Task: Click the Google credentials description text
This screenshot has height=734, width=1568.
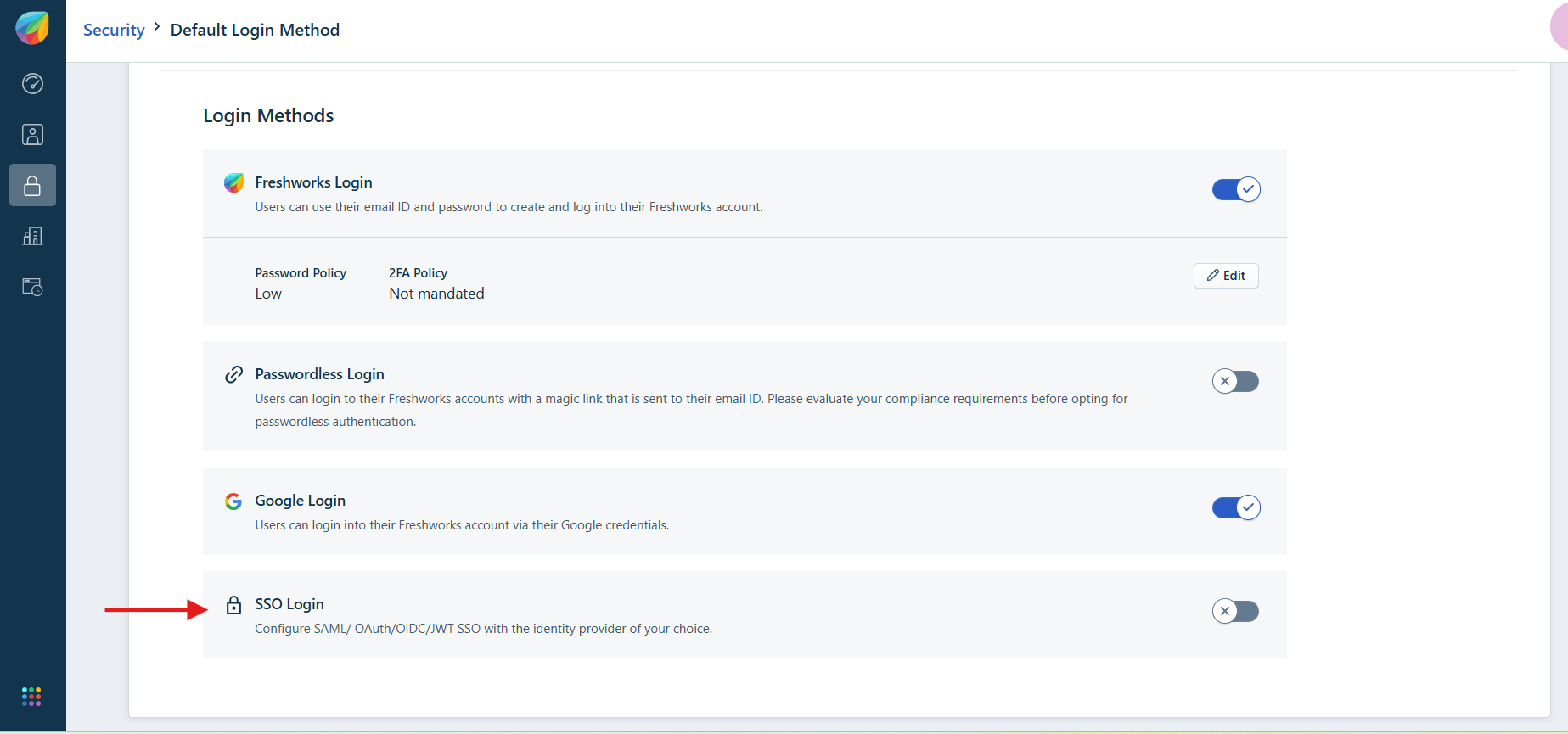Action: pyautogui.click(x=462, y=525)
